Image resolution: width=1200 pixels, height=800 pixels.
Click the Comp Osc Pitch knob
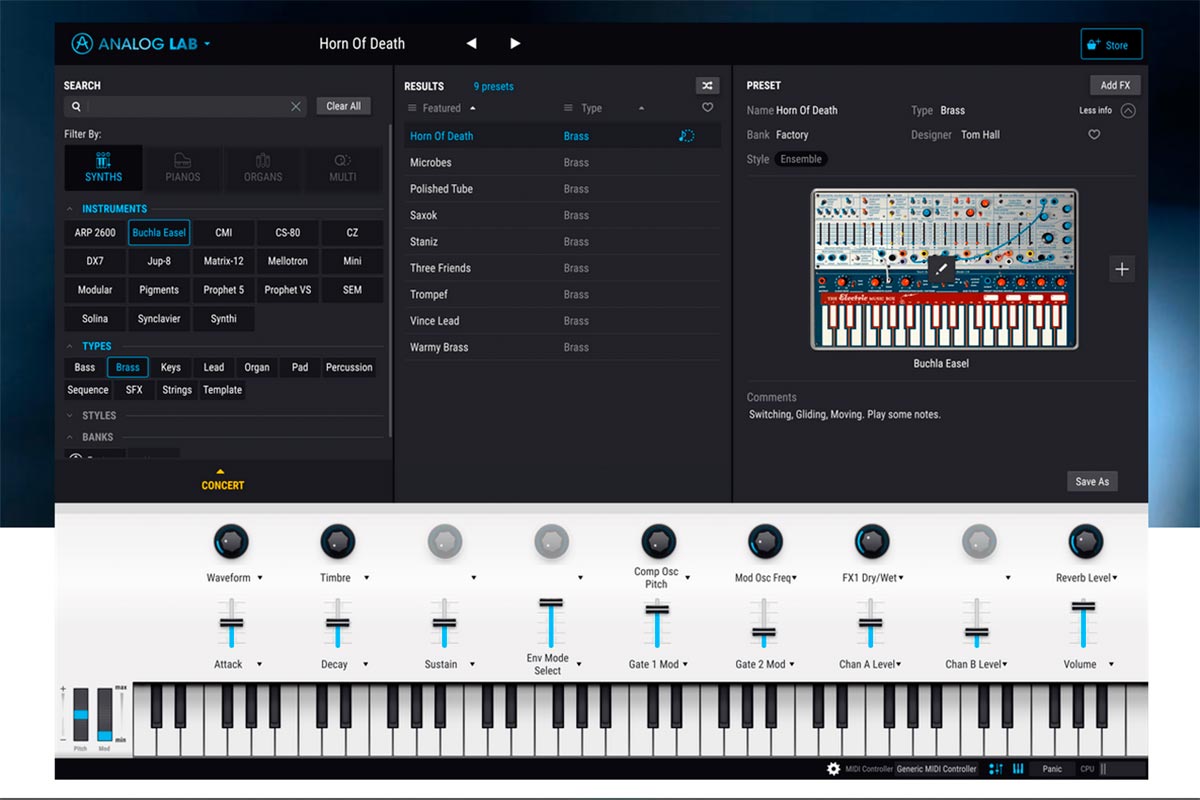point(657,542)
